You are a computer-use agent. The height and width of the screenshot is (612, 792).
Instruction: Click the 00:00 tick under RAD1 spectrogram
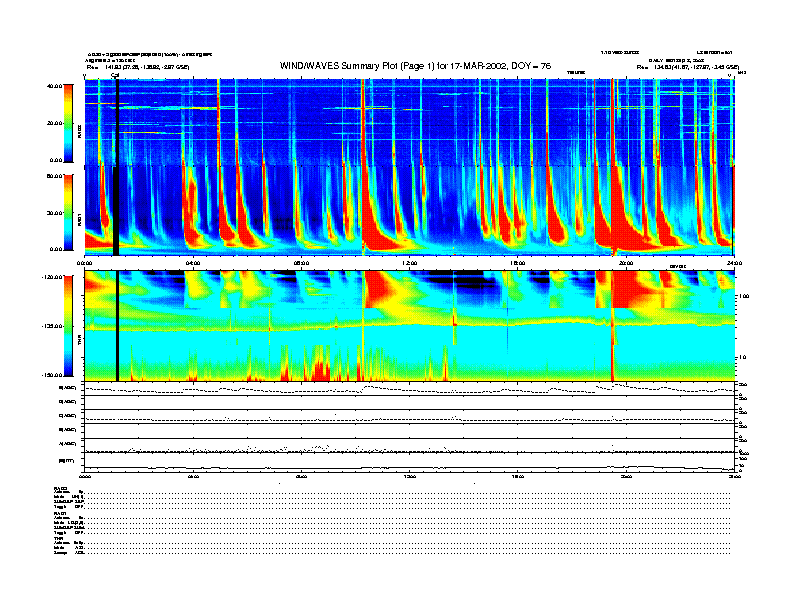(84, 263)
